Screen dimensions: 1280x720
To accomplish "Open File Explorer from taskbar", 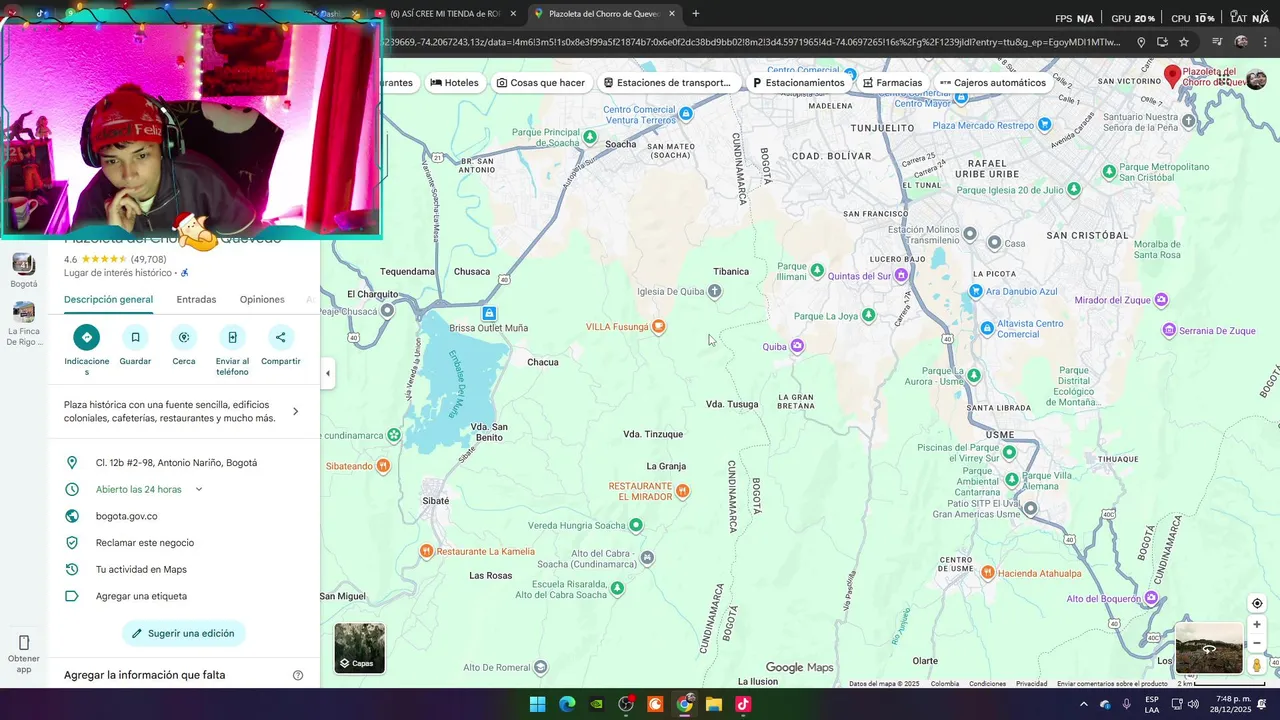I will pyautogui.click(x=713, y=704).
